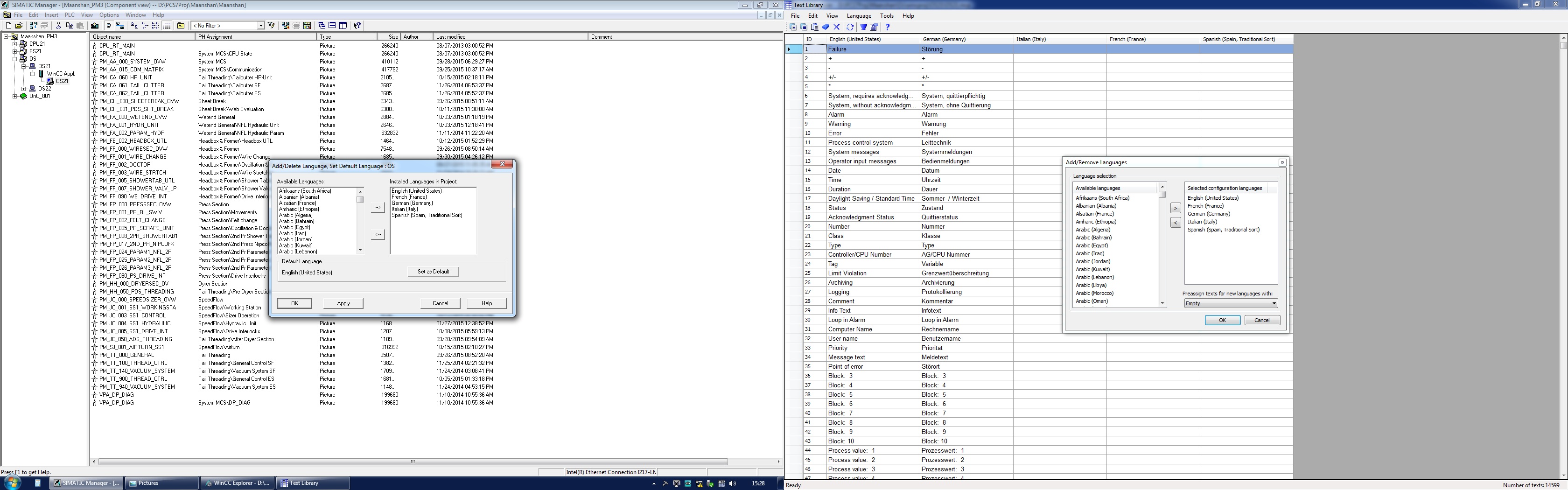
Task: Click the eraser icon in Text Library toolbar
Action: click(x=826, y=27)
